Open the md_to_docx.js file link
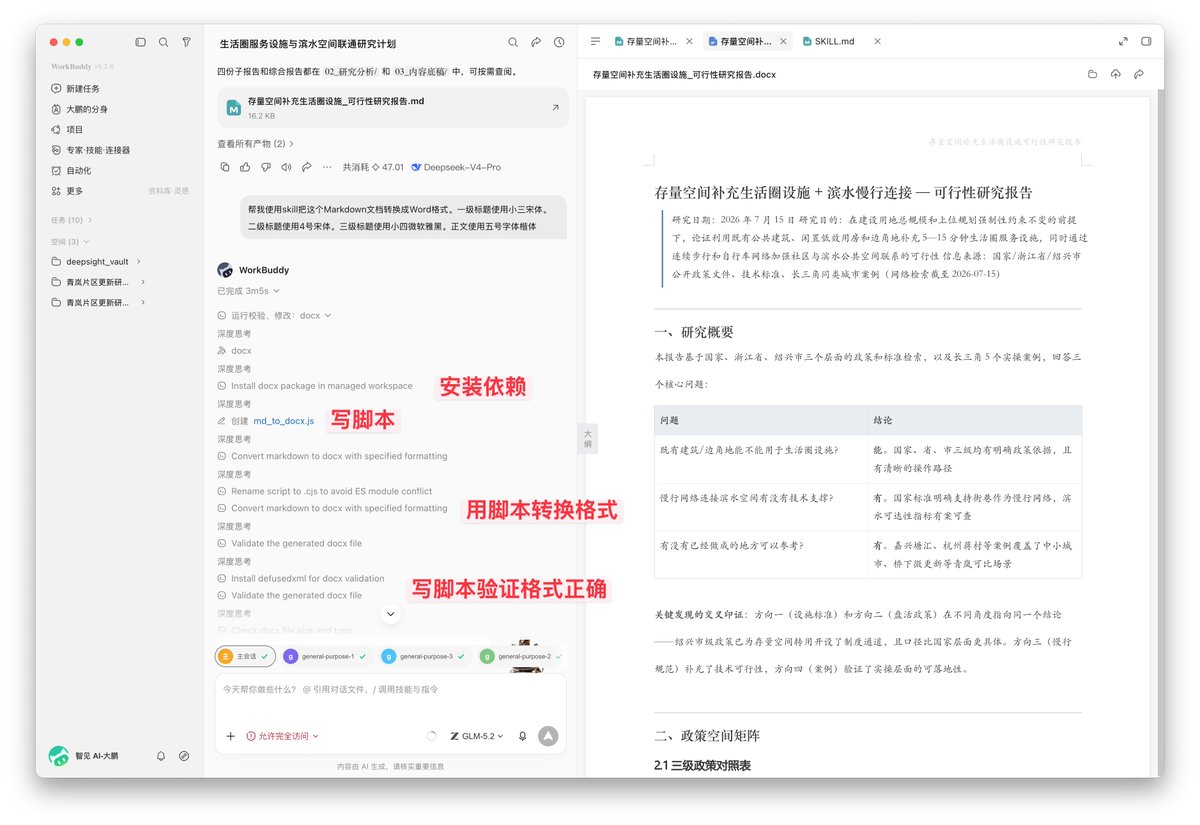Image resolution: width=1200 pixels, height=825 pixels. [x=283, y=421]
